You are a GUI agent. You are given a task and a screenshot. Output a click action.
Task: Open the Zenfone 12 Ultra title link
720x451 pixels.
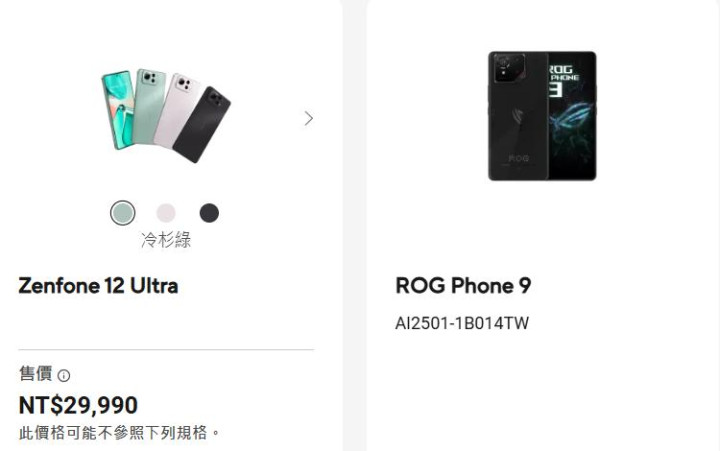point(98,286)
